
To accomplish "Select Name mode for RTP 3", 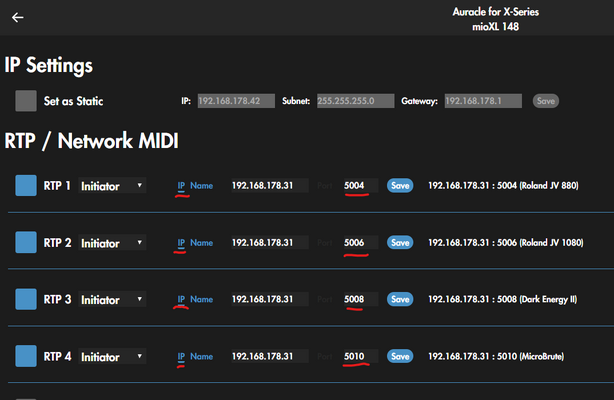I will pyautogui.click(x=202, y=299).
